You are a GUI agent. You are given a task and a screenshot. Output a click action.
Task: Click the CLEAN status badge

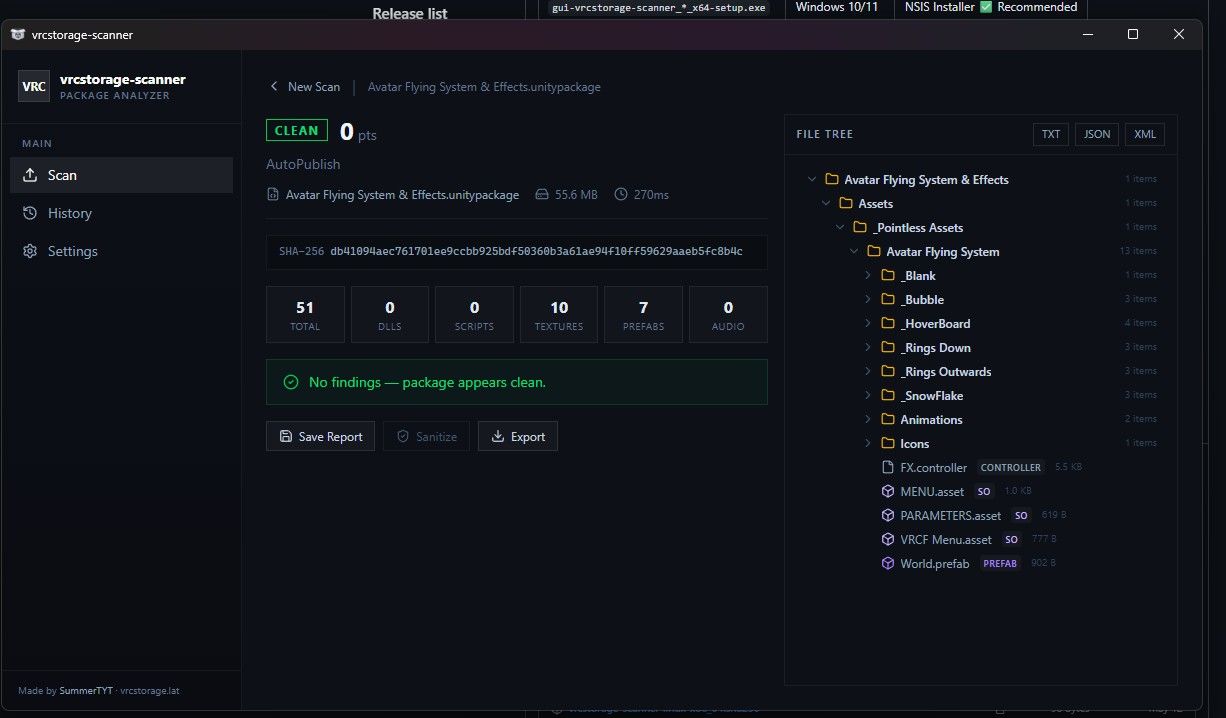click(x=297, y=131)
